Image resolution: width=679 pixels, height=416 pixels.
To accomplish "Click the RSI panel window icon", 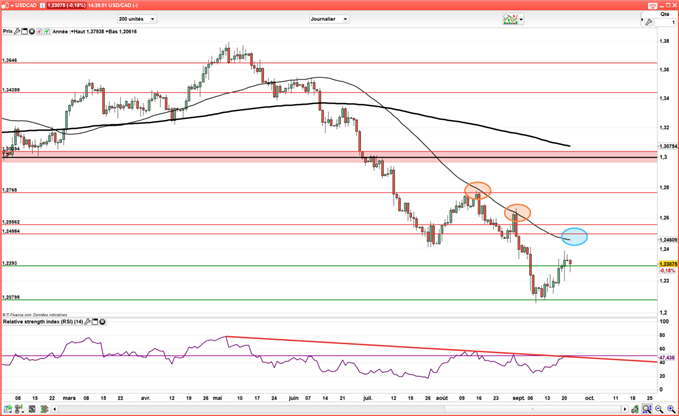I will coord(95,322).
